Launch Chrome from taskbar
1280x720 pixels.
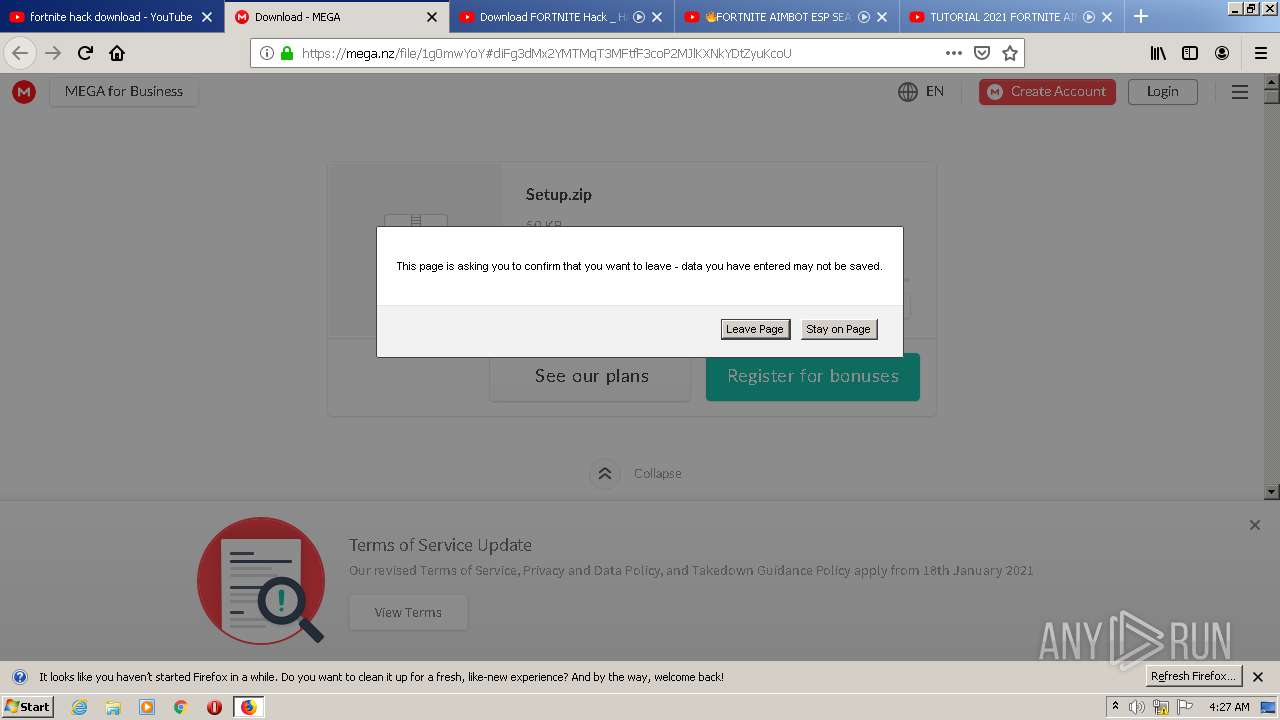click(x=180, y=707)
